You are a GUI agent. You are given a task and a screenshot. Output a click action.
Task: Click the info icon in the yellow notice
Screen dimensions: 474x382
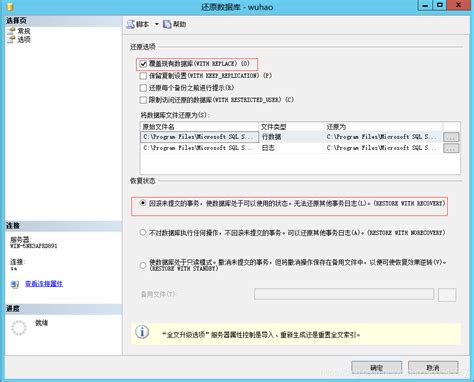point(142,332)
